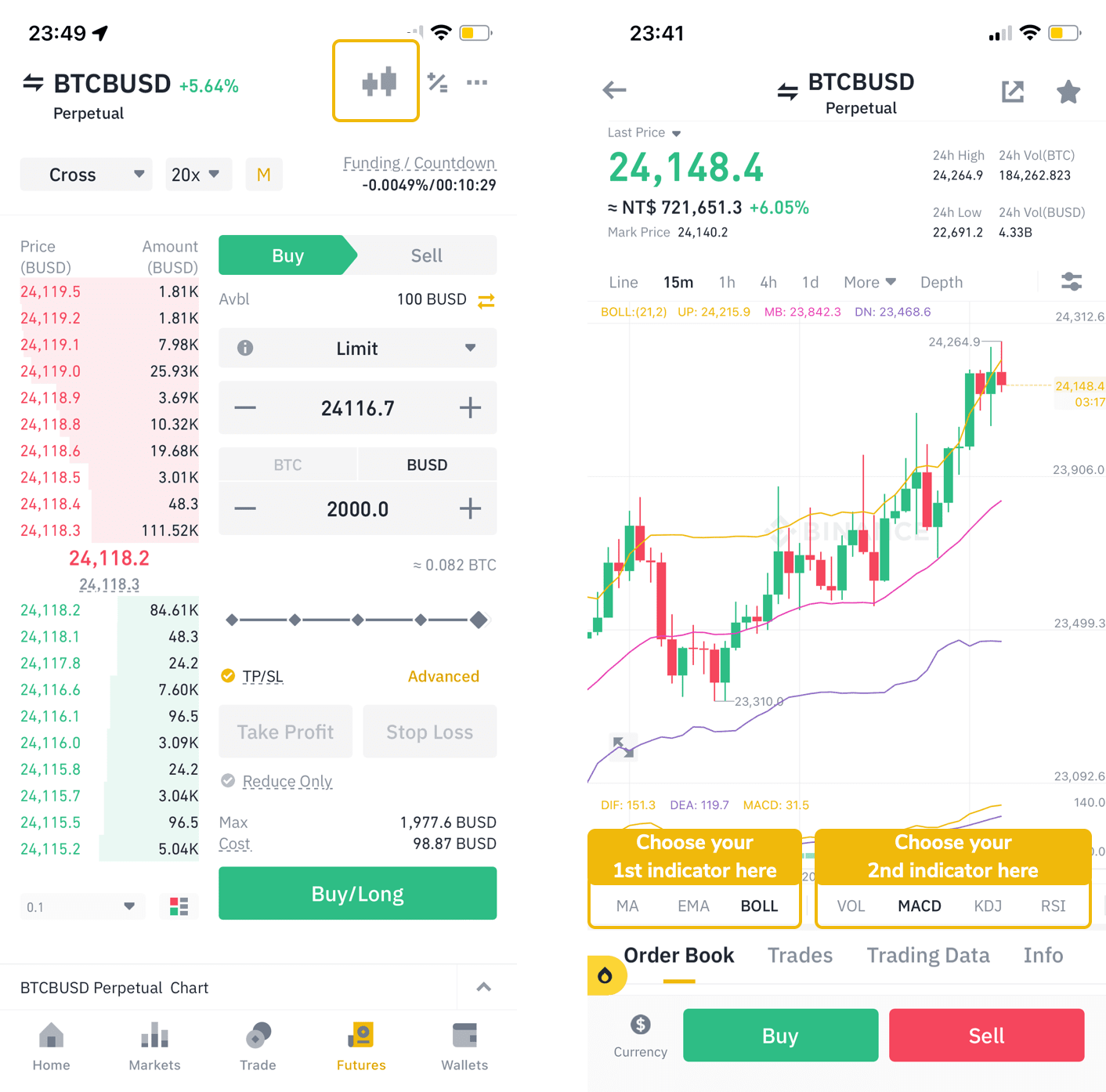This screenshot has width=1106, height=1092.
Task: Select the 4h timeframe
Action: 768,282
